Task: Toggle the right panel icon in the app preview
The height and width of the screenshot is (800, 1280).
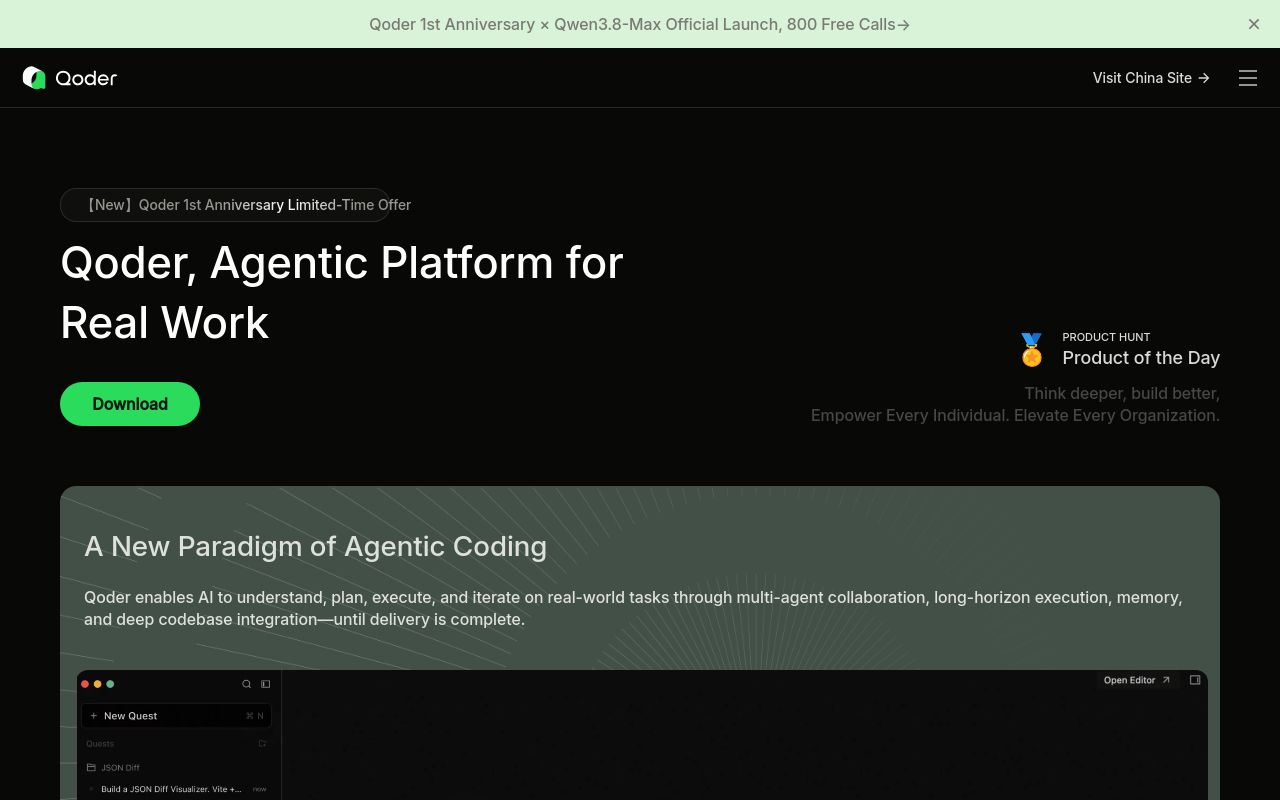Action: [1195, 680]
